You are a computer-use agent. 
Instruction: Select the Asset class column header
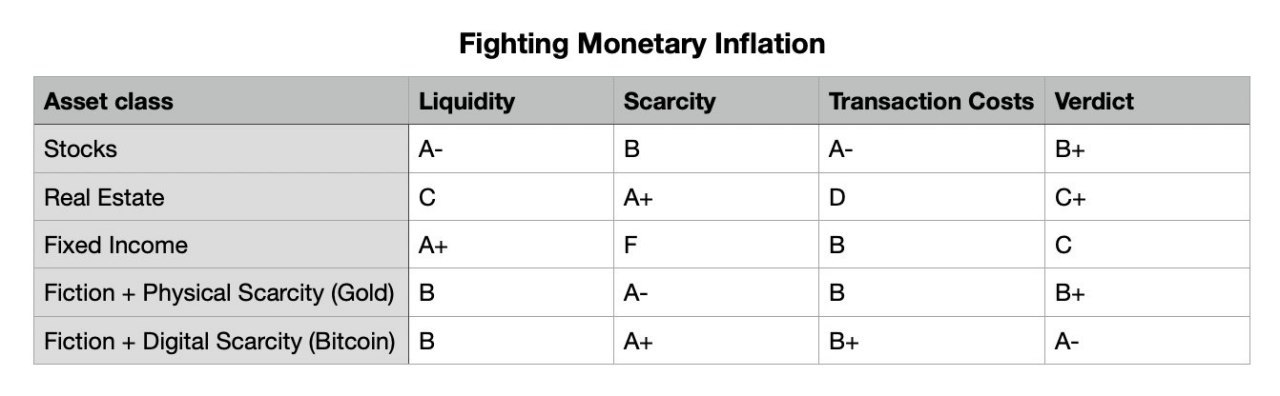coord(221,101)
